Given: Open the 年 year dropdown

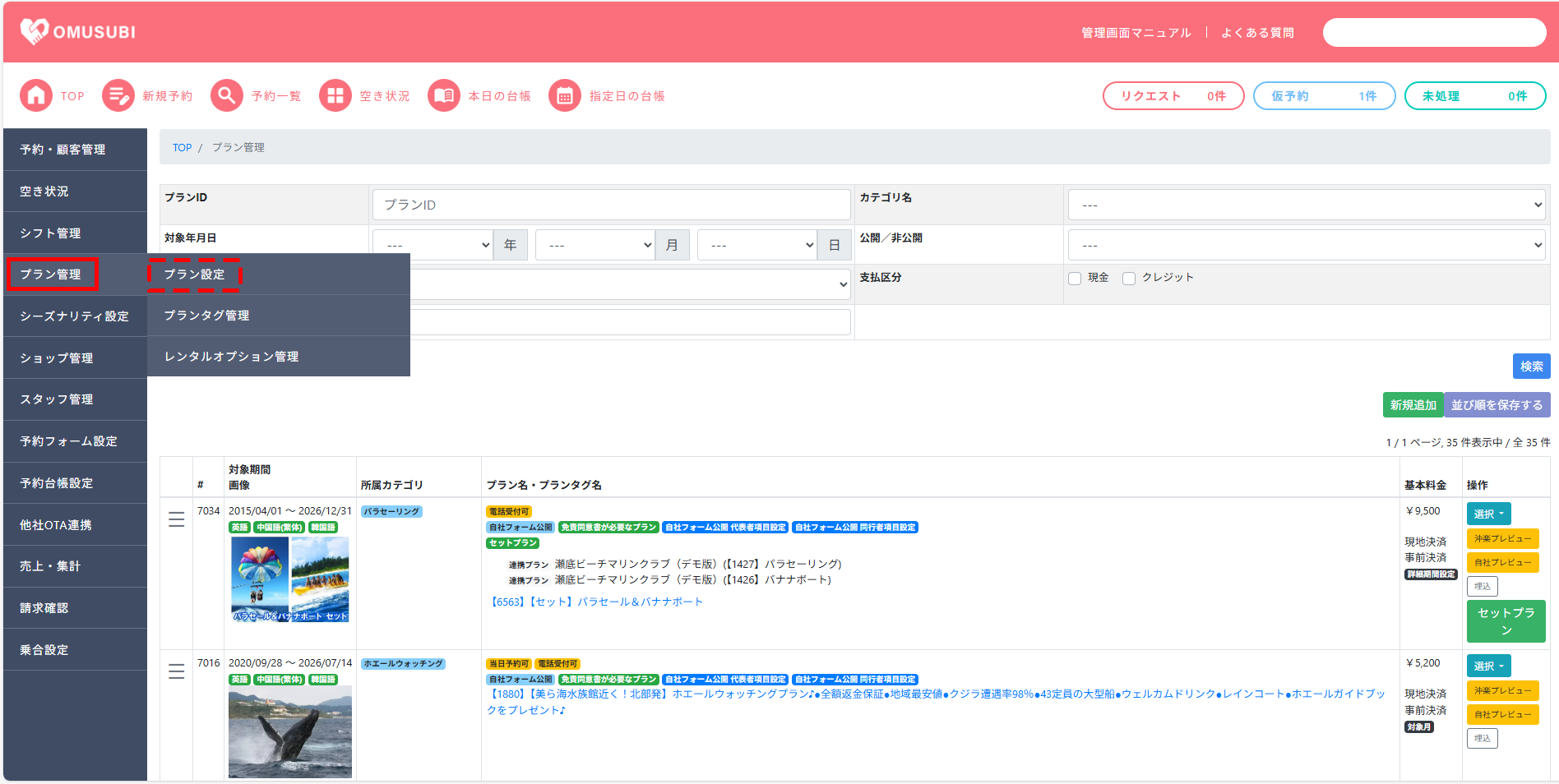Looking at the screenshot, I should pos(433,245).
